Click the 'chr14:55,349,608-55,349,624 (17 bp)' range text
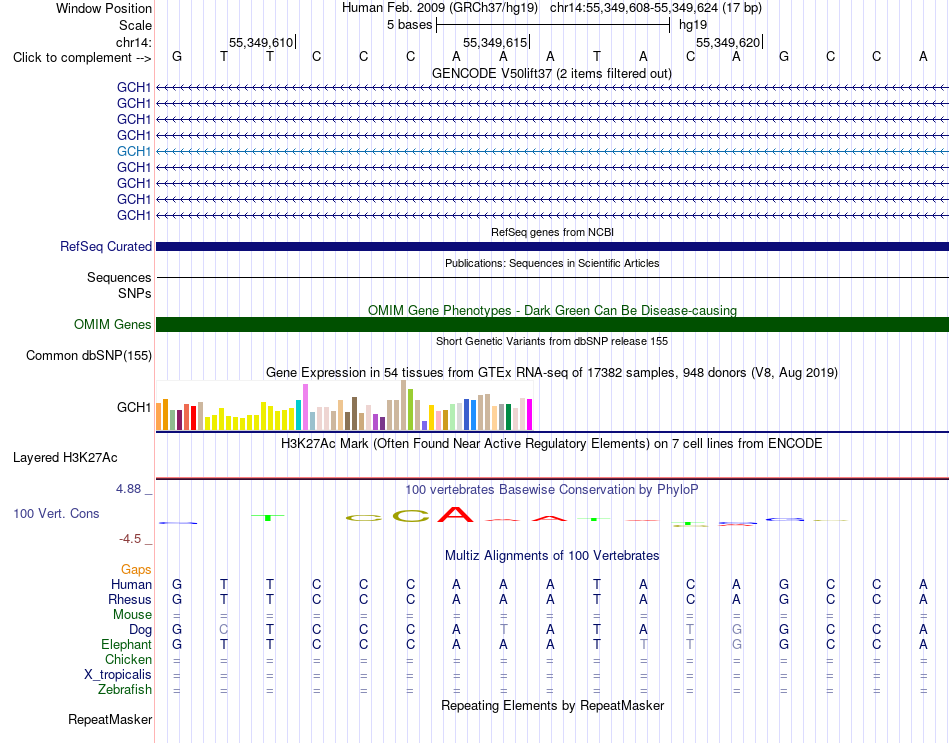Image resolution: width=950 pixels, height=743 pixels. (656, 8)
